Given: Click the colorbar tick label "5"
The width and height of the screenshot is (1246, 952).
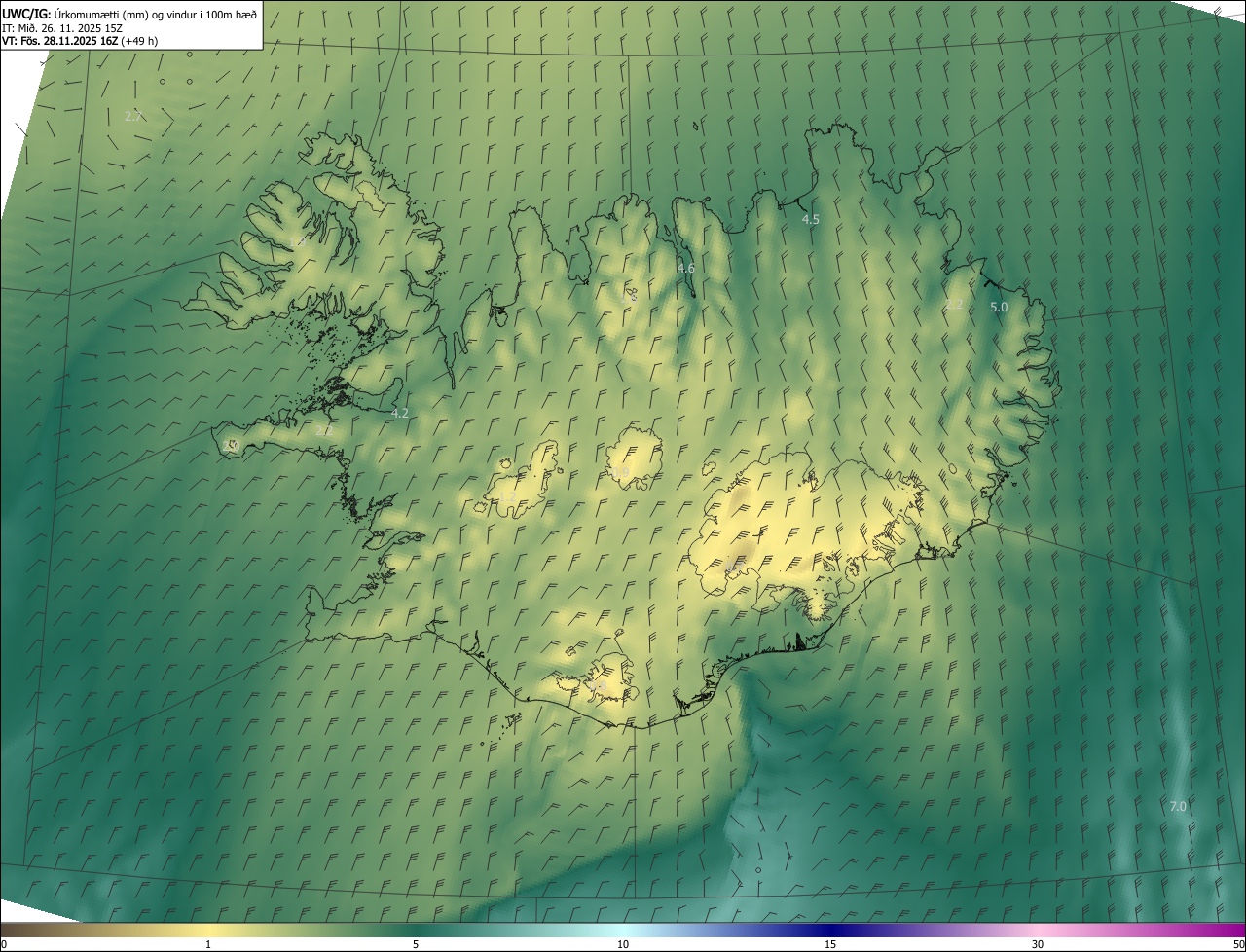Looking at the screenshot, I should click(416, 944).
